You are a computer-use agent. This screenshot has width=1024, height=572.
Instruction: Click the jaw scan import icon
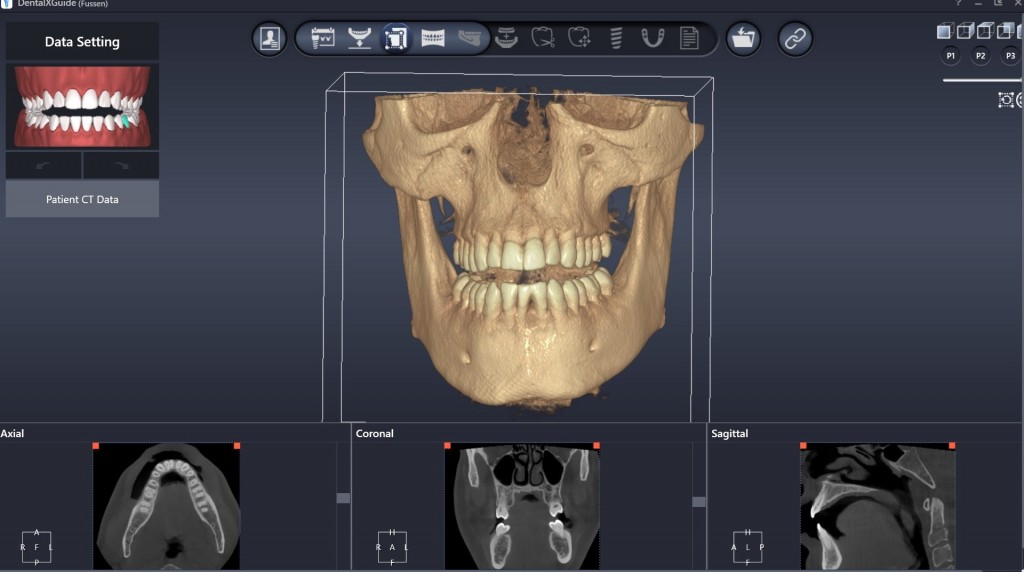(359, 39)
